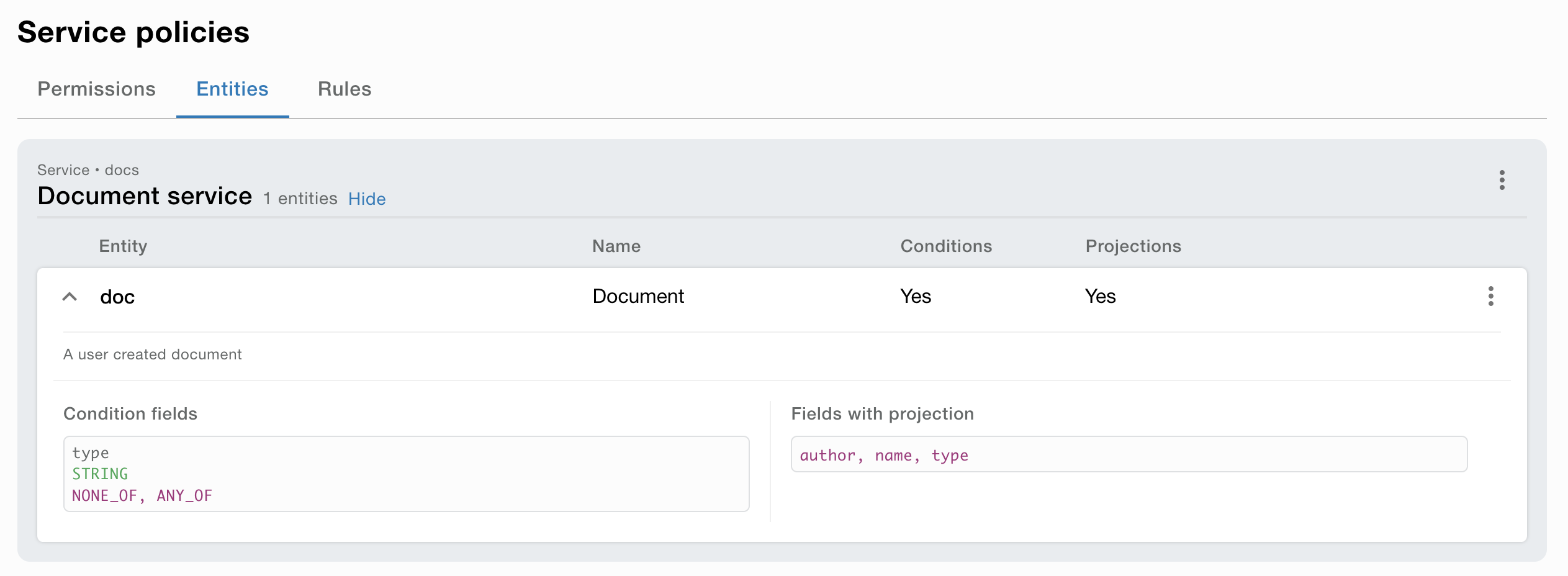Click the Name column header
This screenshot has height=576, width=1568.
click(616, 246)
